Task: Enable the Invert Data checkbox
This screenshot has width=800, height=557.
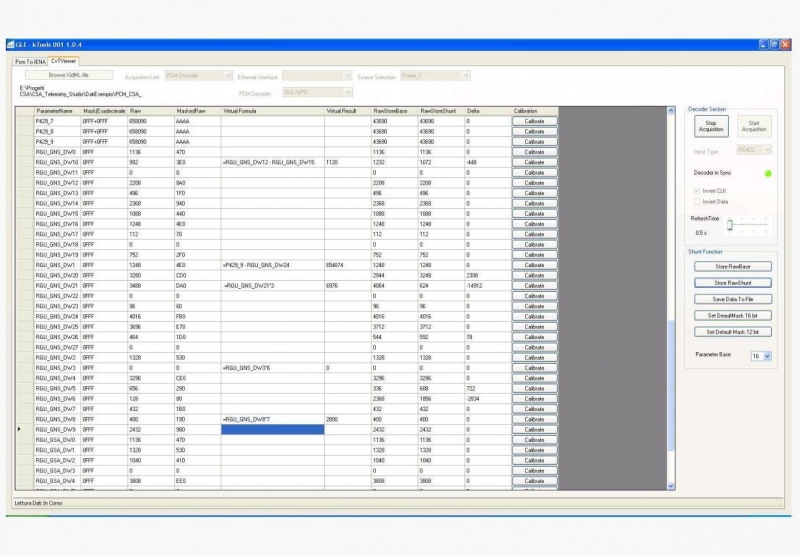Action: (x=697, y=201)
